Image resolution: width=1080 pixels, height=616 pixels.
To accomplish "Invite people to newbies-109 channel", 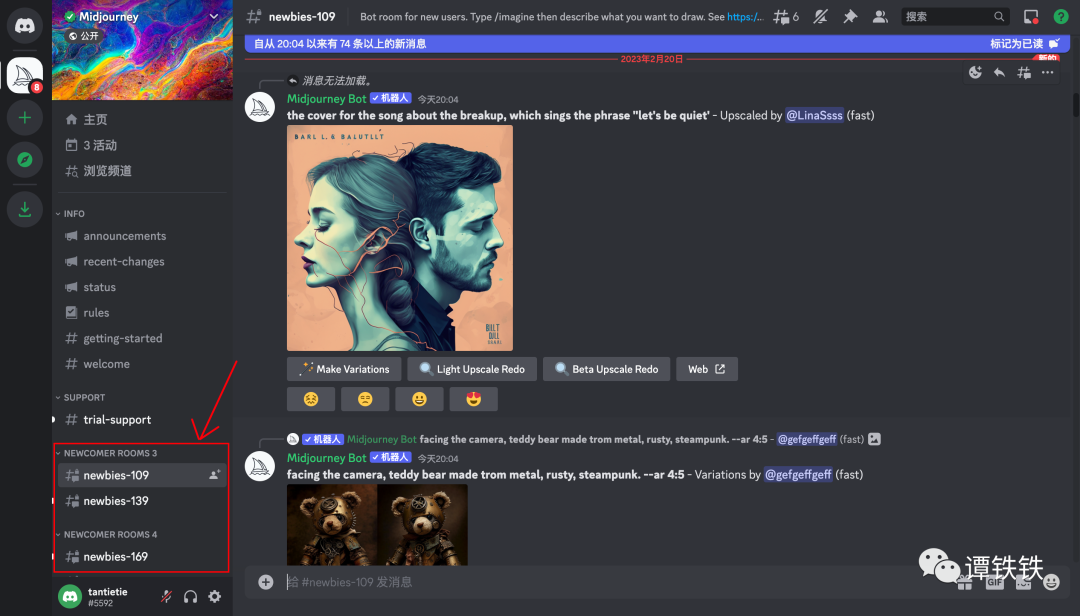I will (215, 475).
